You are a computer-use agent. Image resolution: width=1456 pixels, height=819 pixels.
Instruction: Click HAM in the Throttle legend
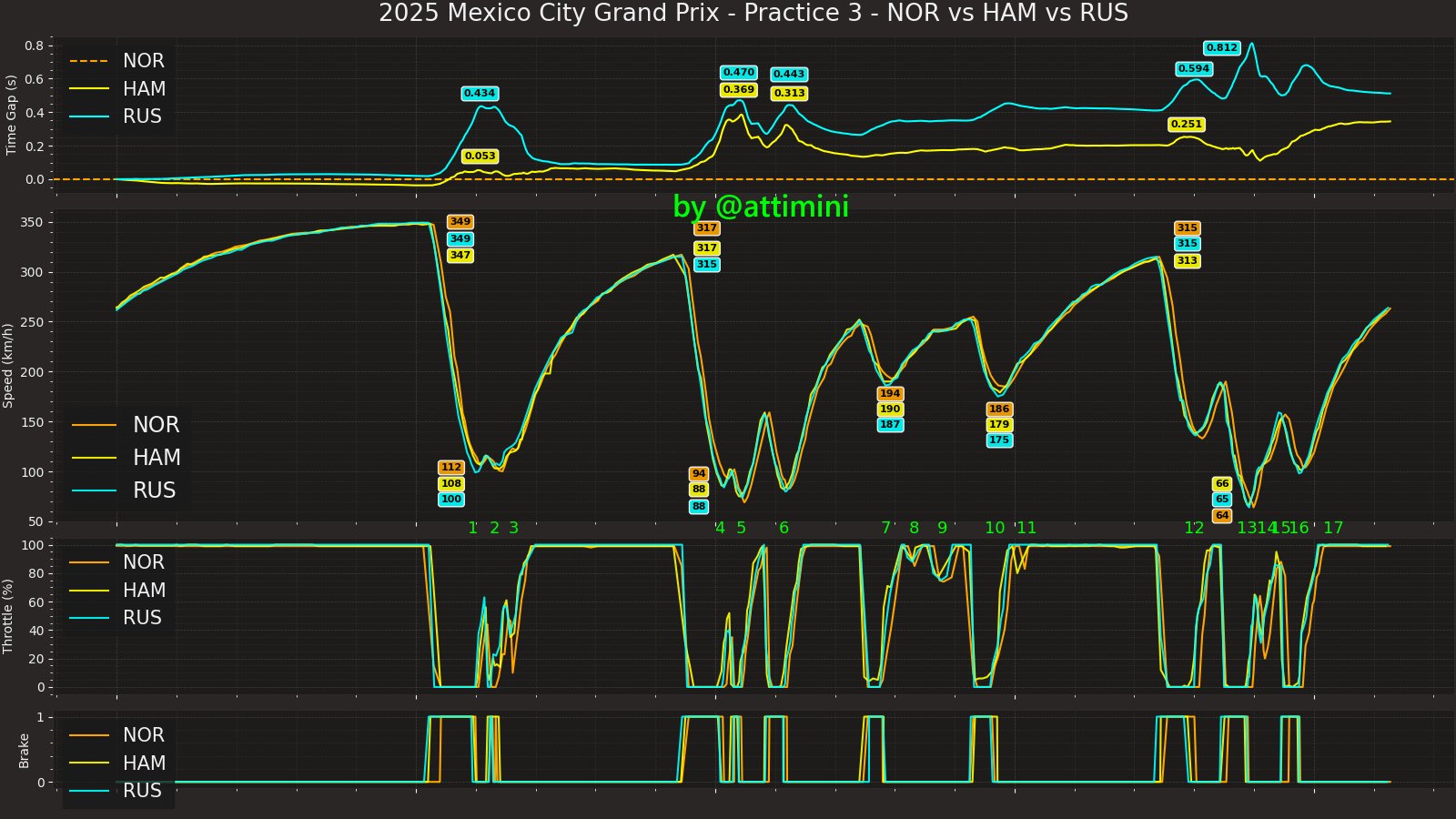point(144,591)
